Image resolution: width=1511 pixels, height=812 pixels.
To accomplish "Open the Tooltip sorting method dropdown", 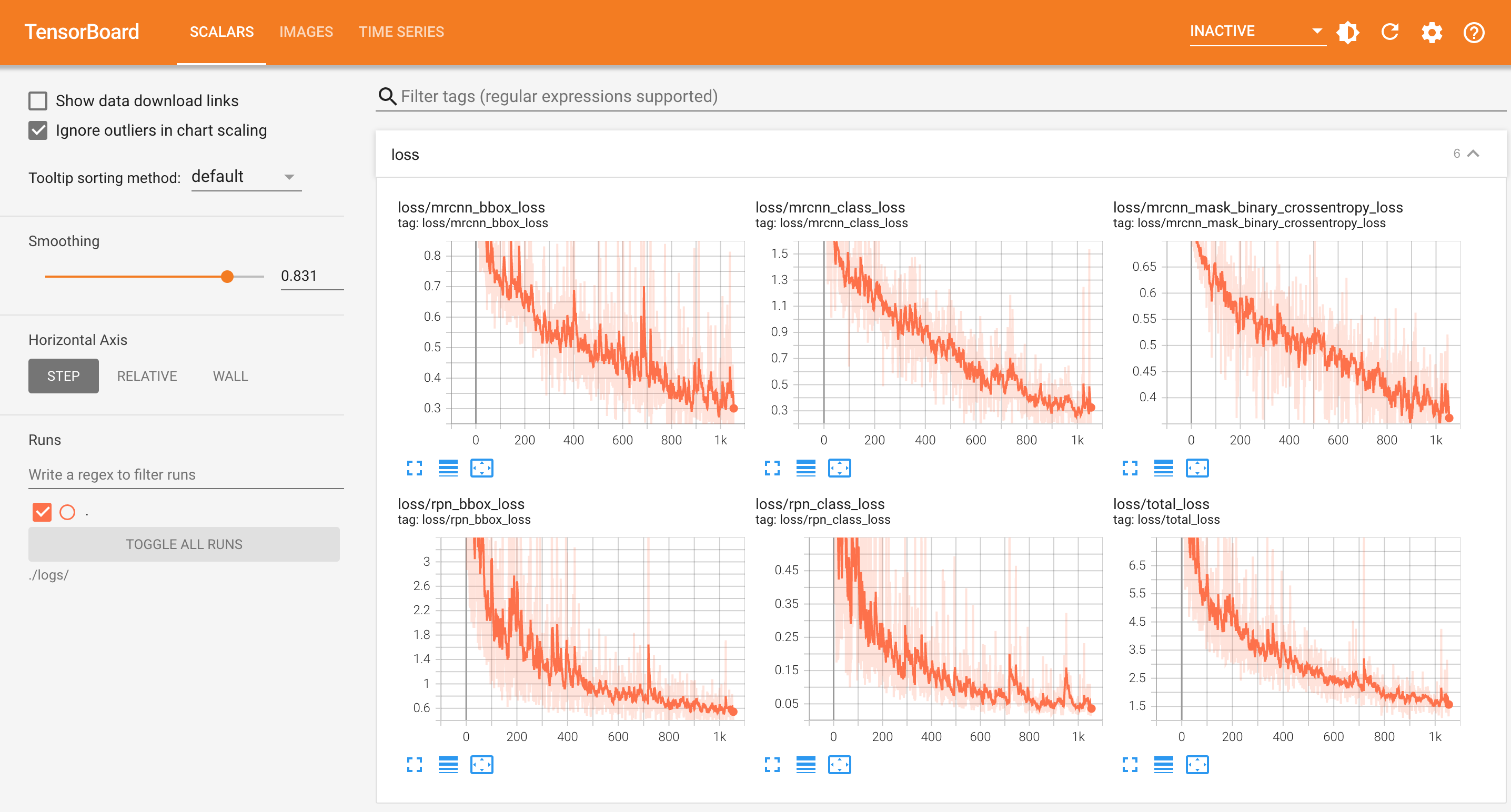I will pos(246,177).
